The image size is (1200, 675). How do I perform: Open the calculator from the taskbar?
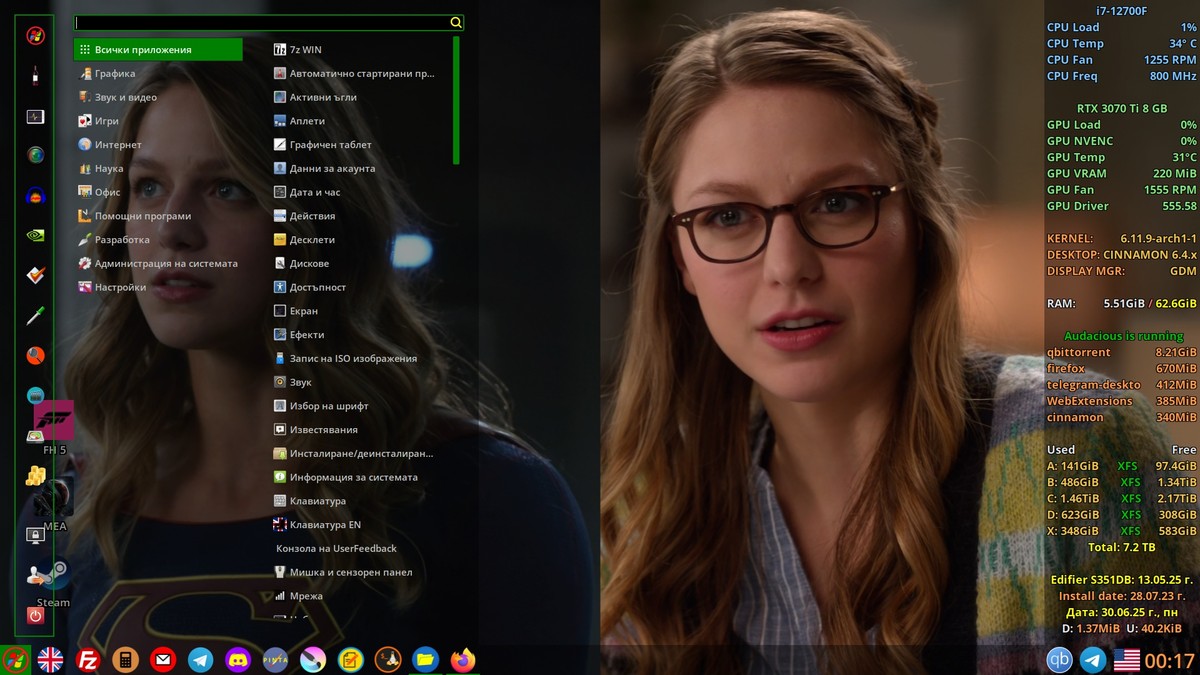tap(125, 660)
